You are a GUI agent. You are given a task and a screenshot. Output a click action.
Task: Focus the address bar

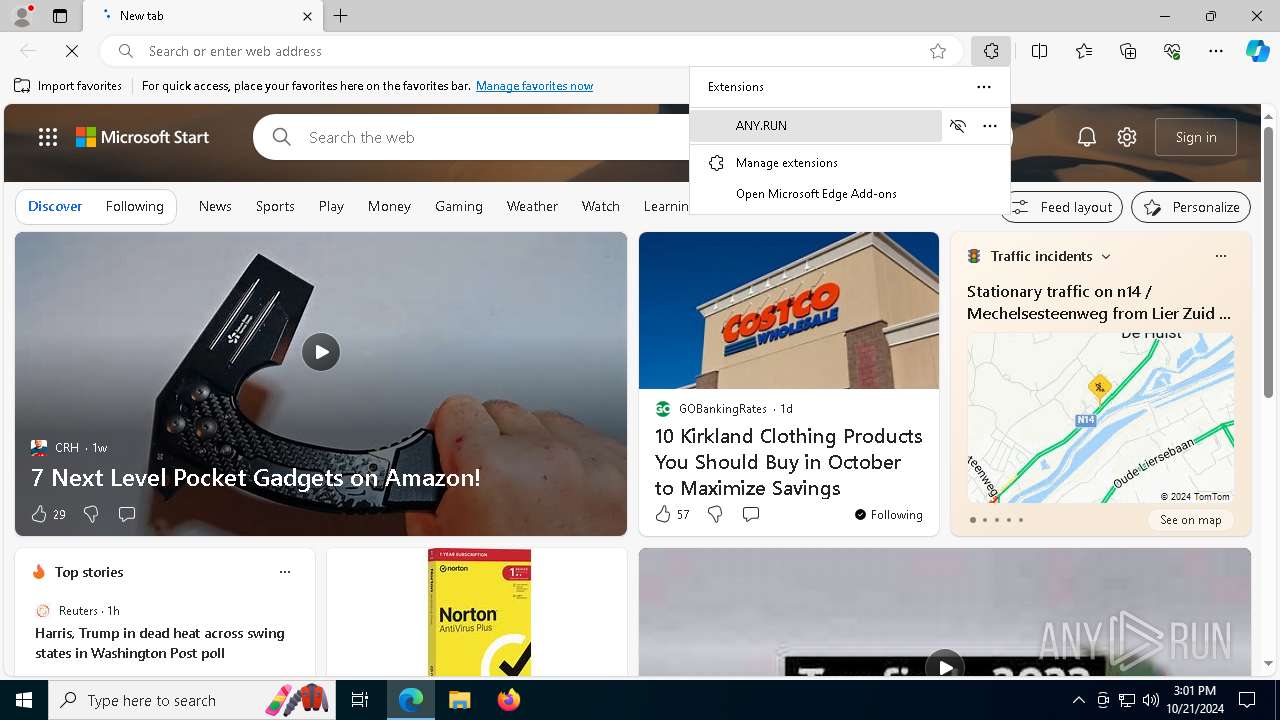(x=530, y=51)
